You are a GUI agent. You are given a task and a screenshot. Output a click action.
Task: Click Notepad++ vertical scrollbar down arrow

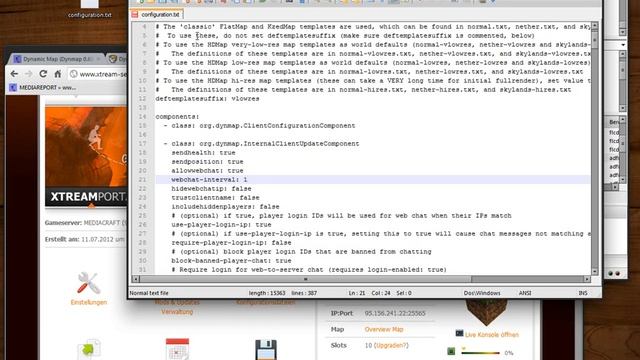tap(595, 271)
